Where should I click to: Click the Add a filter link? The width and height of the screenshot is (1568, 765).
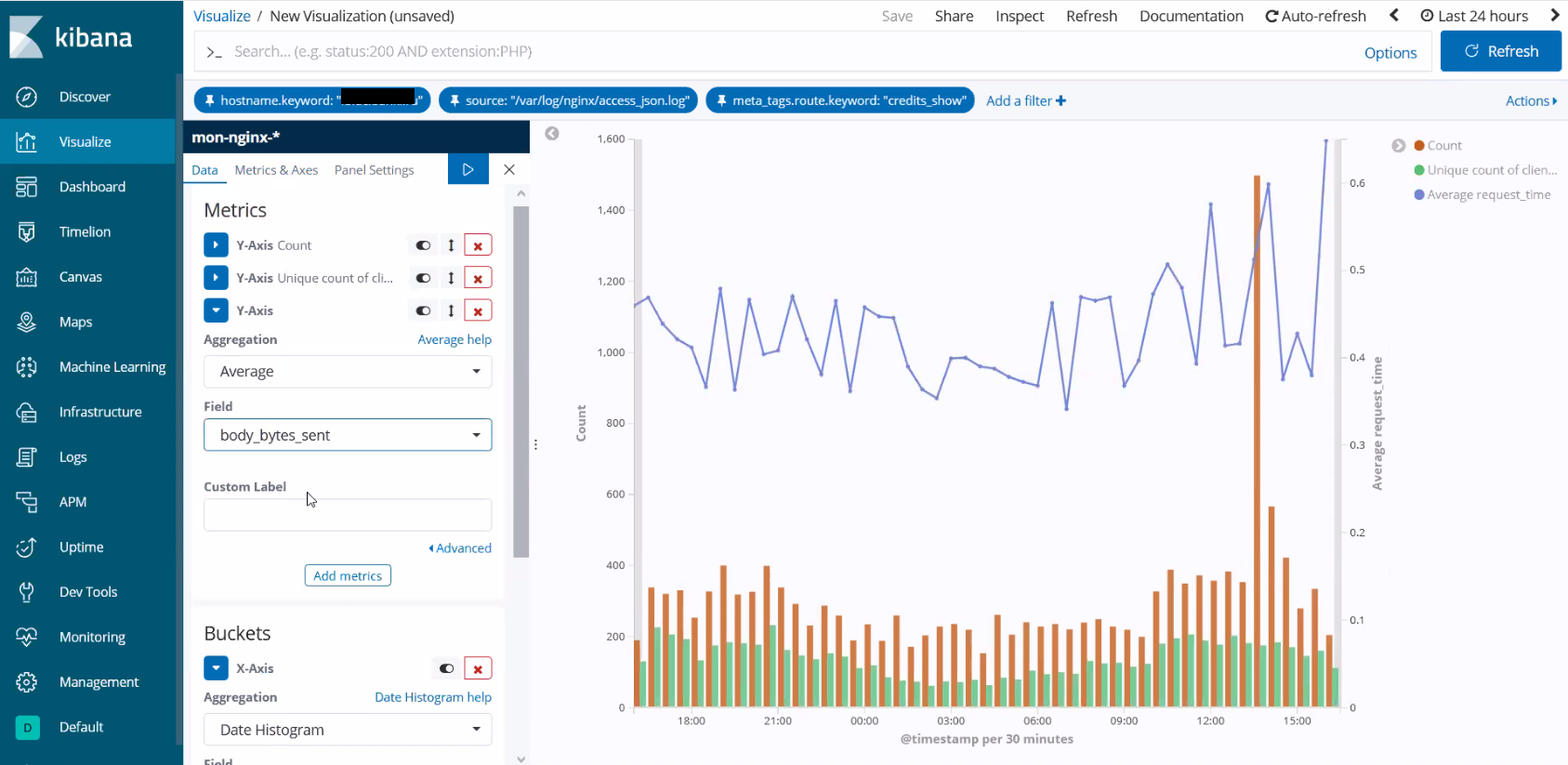click(x=1025, y=100)
